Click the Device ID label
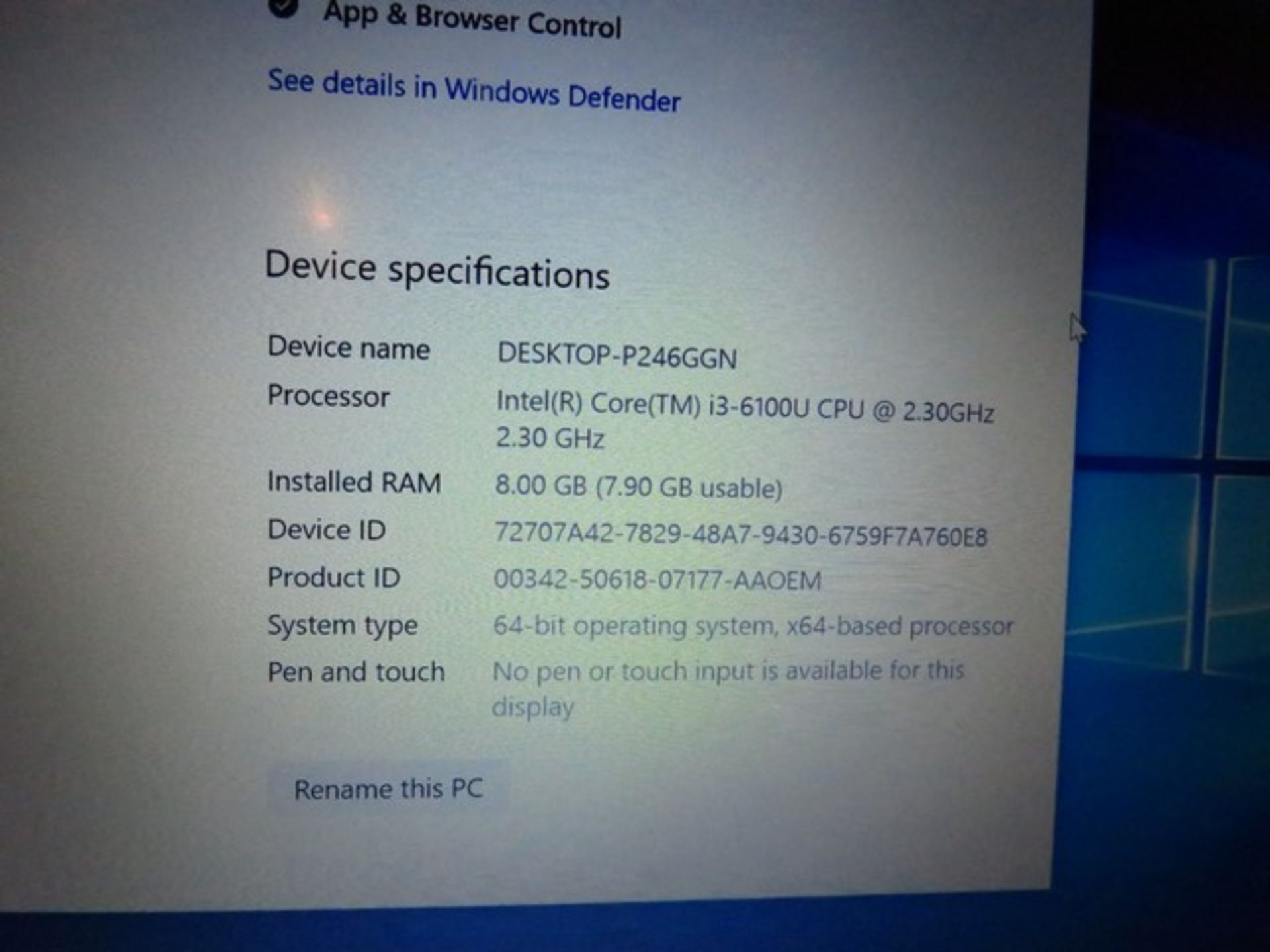Viewport: 1270px width, 952px height. coord(326,530)
